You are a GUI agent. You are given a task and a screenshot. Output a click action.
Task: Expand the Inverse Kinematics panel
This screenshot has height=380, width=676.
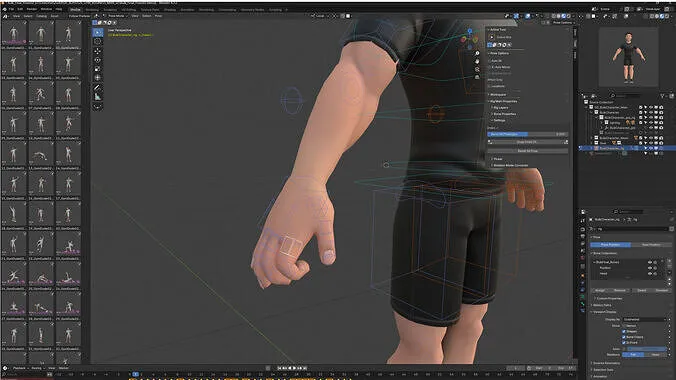pyautogui.click(x=606, y=363)
